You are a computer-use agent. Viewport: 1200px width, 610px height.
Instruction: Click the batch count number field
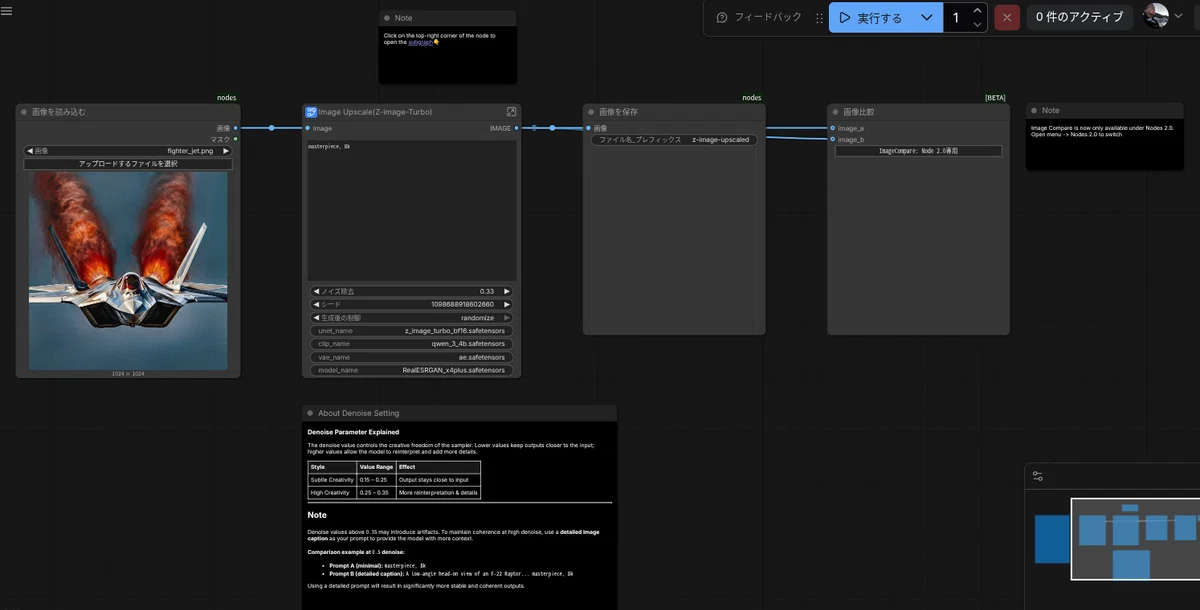coord(956,18)
